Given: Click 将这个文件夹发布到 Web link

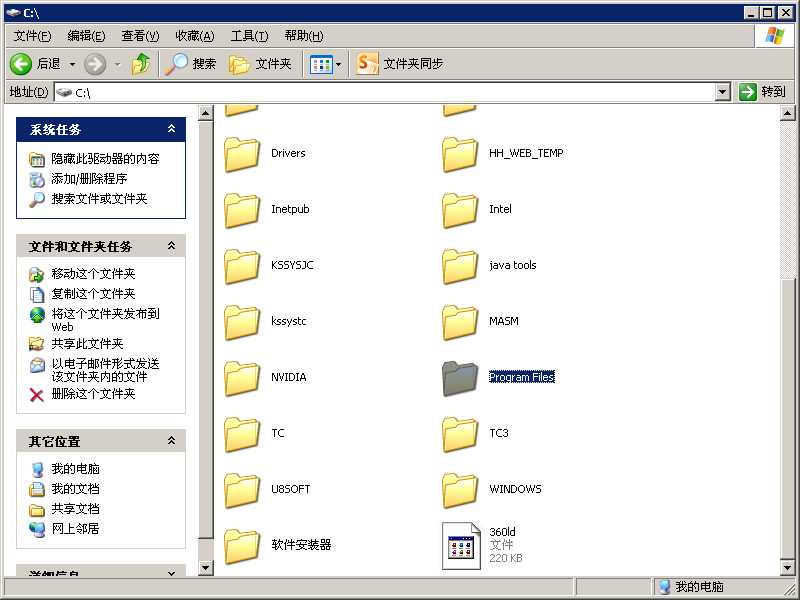Looking at the screenshot, I should click(x=105, y=320).
